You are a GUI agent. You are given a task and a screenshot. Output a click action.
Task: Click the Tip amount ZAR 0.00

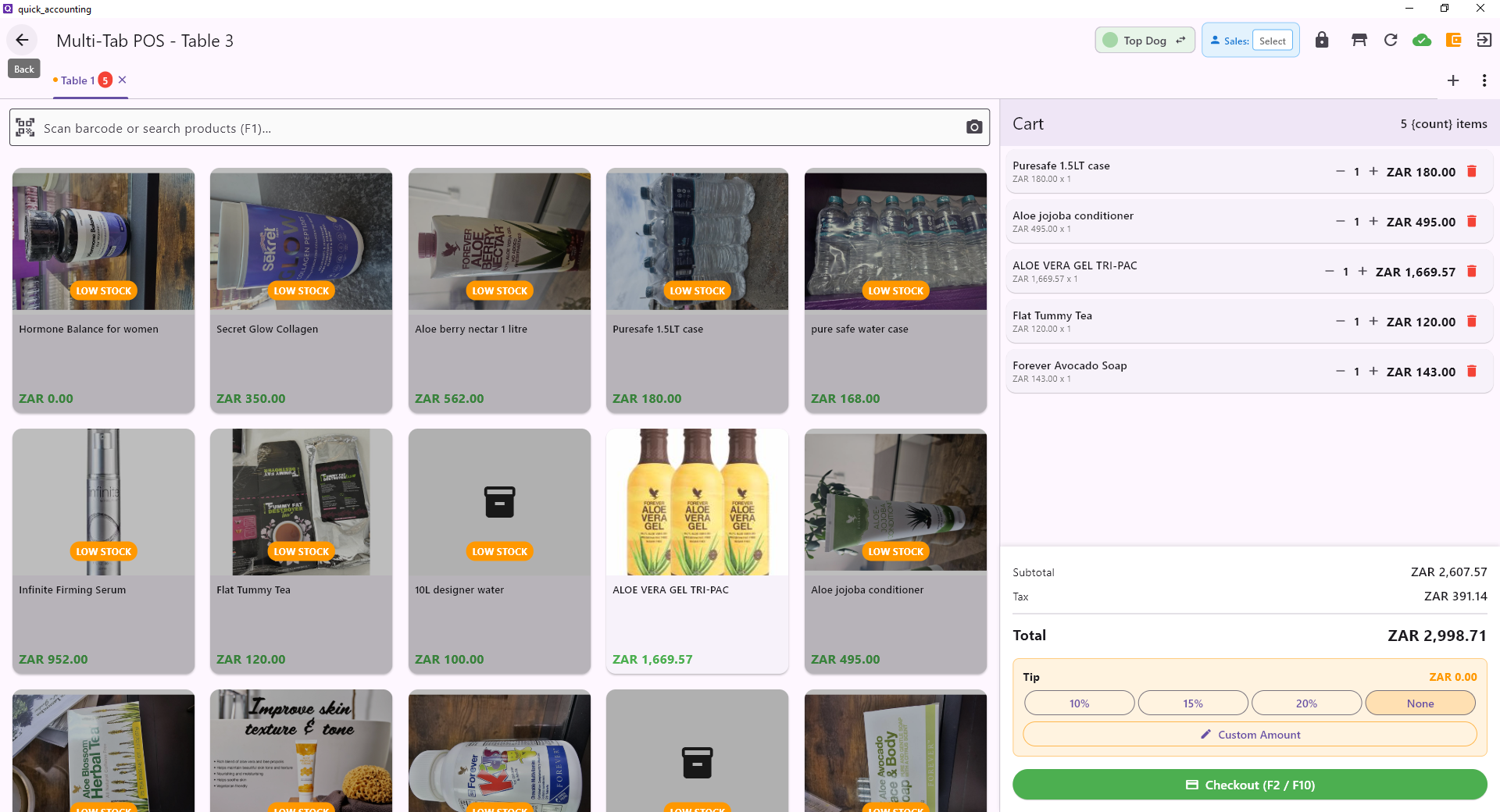coord(1452,676)
